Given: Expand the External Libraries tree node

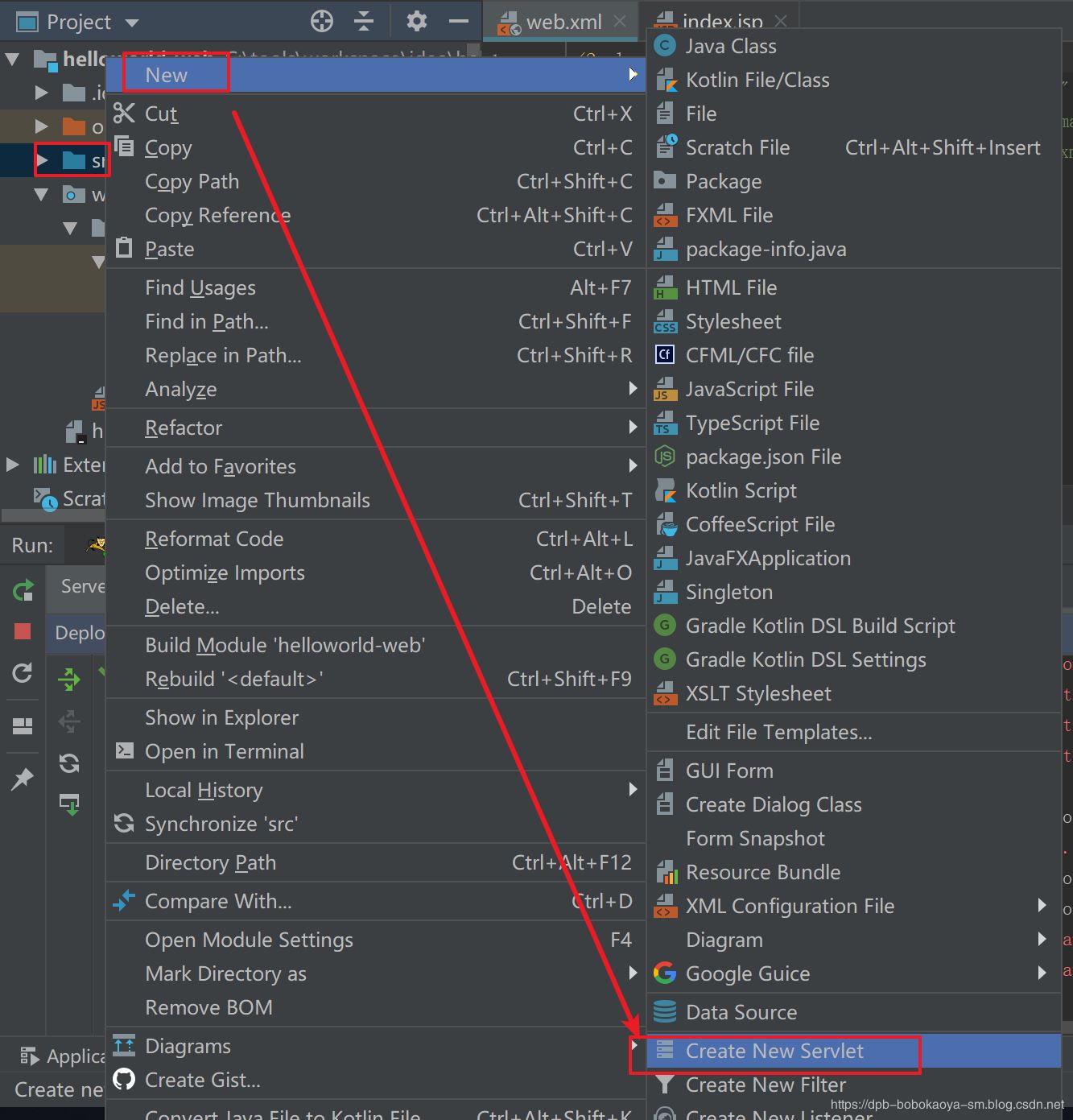Looking at the screenshot, I should [x=12, y=465].
